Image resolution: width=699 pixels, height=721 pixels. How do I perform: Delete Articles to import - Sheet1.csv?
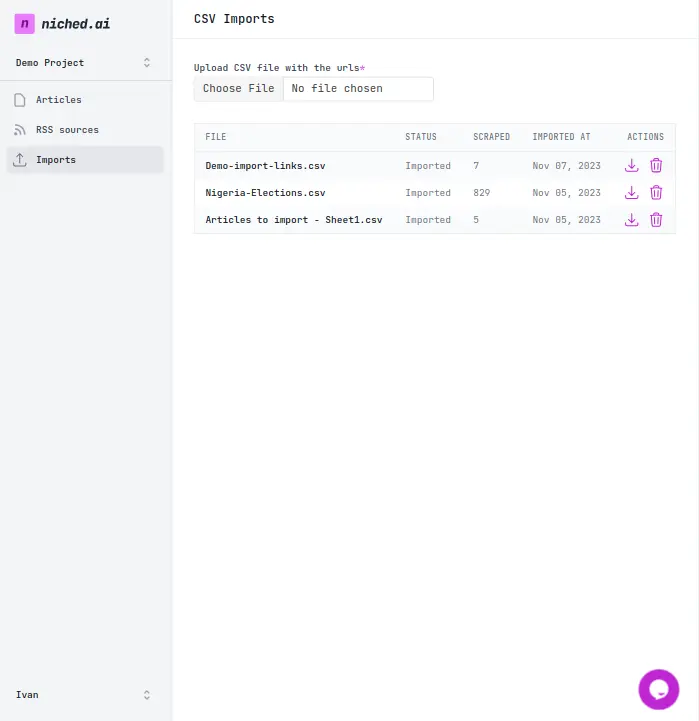click(656, 219)
